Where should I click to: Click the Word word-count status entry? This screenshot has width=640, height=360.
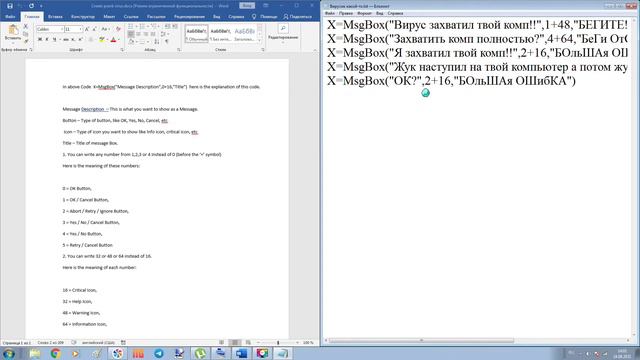[51, 342]
